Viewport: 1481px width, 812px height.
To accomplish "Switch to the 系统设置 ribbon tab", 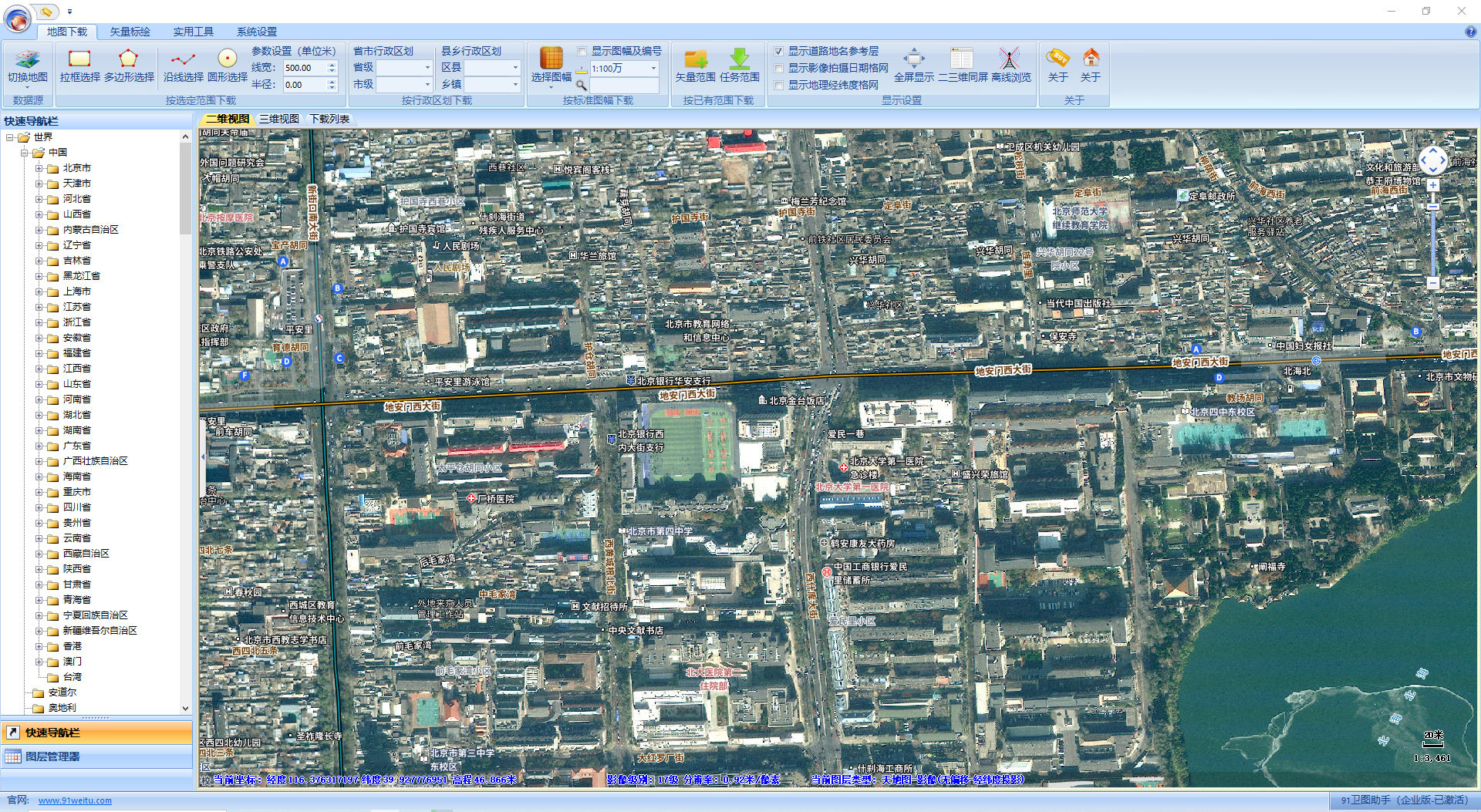I will (256, 32).
